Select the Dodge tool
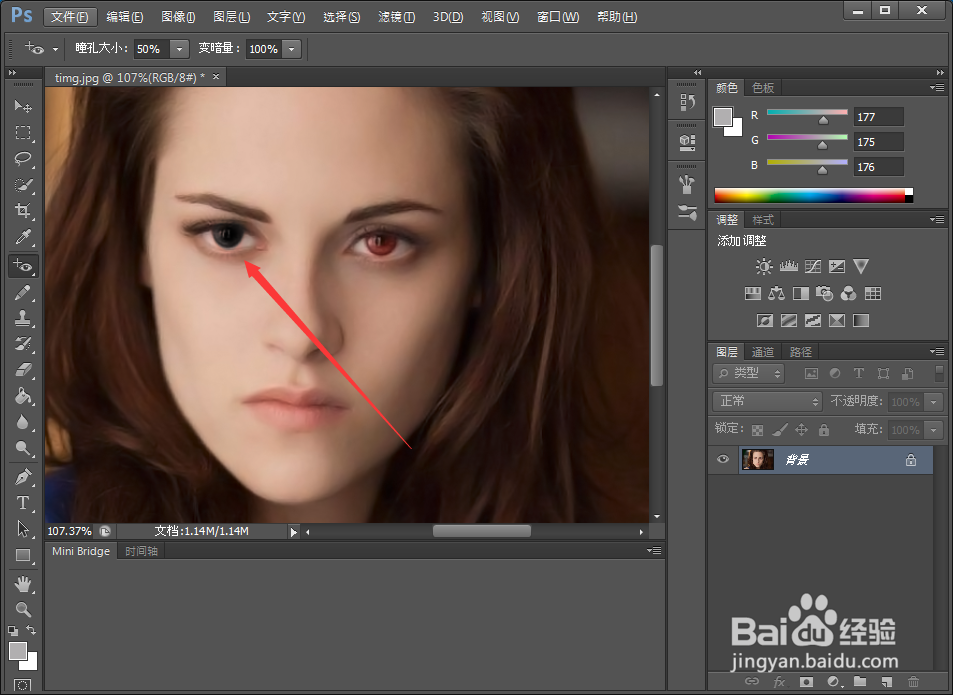This screenshot has height=695, width=953. point(23,448)
